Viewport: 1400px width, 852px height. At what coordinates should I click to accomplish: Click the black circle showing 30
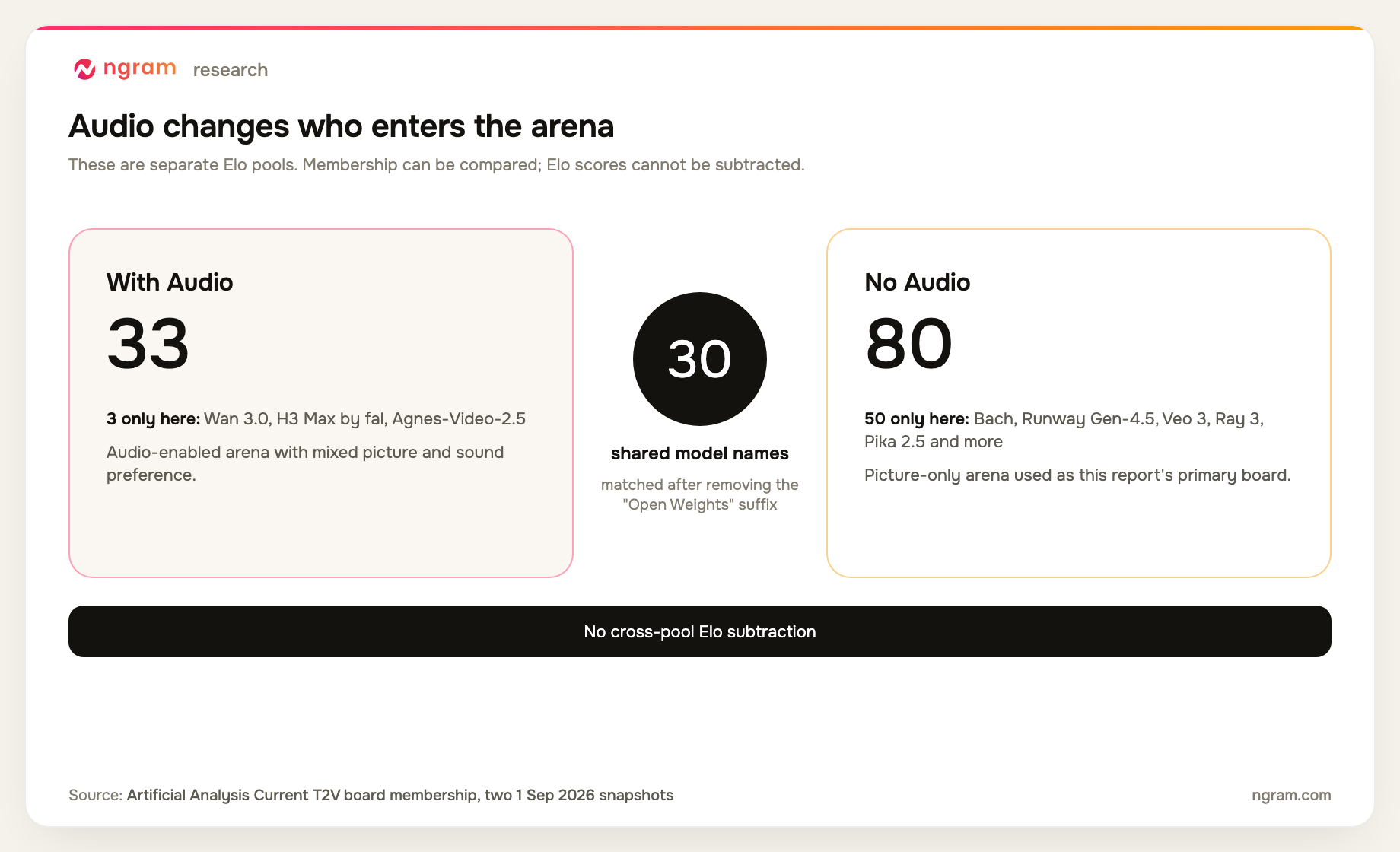700,359
